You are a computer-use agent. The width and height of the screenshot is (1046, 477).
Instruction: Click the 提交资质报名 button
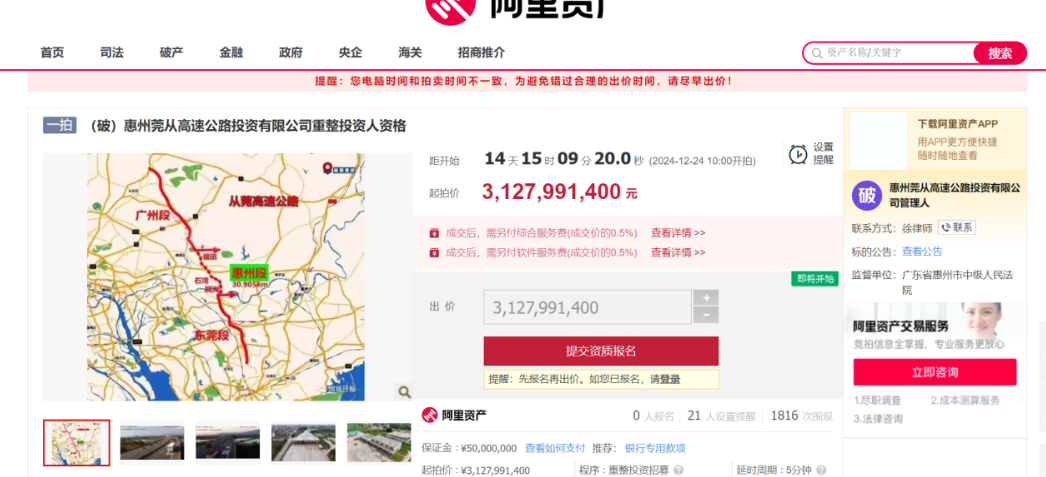point(601,351)
